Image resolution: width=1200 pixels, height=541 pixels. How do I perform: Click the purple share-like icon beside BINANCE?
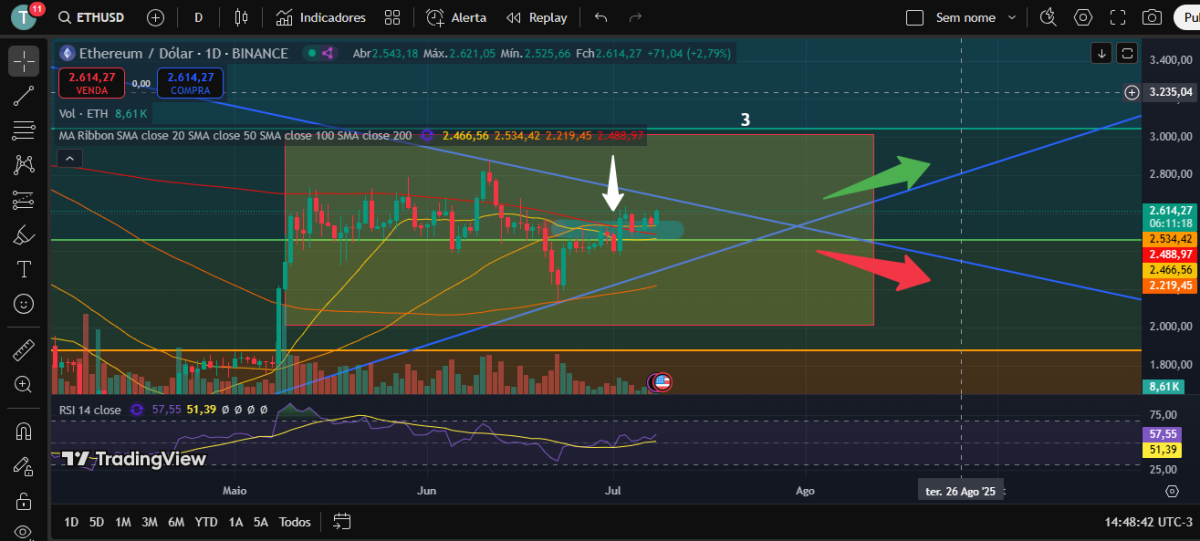[330, 53]
